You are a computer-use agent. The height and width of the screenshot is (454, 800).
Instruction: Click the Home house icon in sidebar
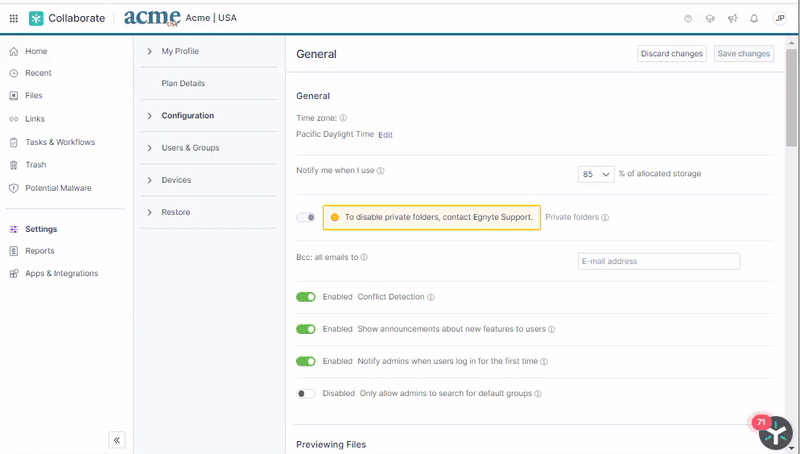14,52
